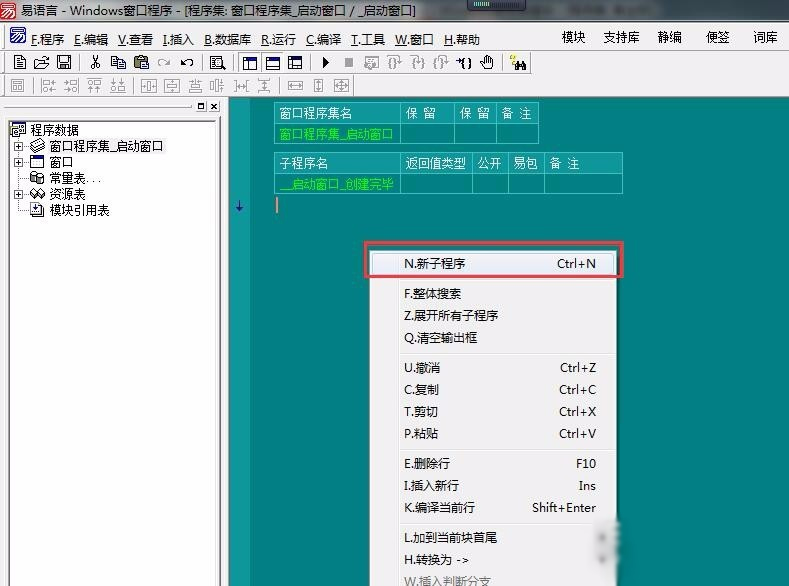This screenshot has width=789, height=586.
Task: Choose E.删除行 in context menu
Action: point(493,463)
